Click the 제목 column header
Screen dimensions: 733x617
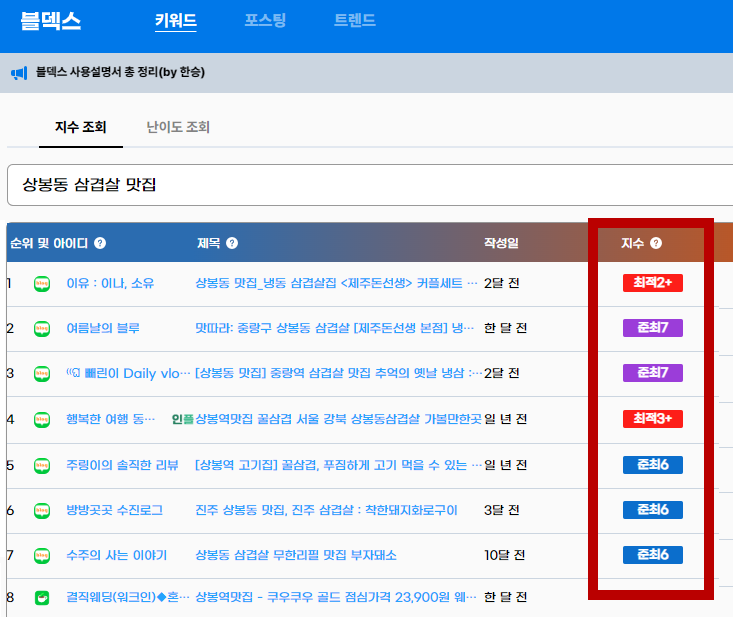(208, 243)
